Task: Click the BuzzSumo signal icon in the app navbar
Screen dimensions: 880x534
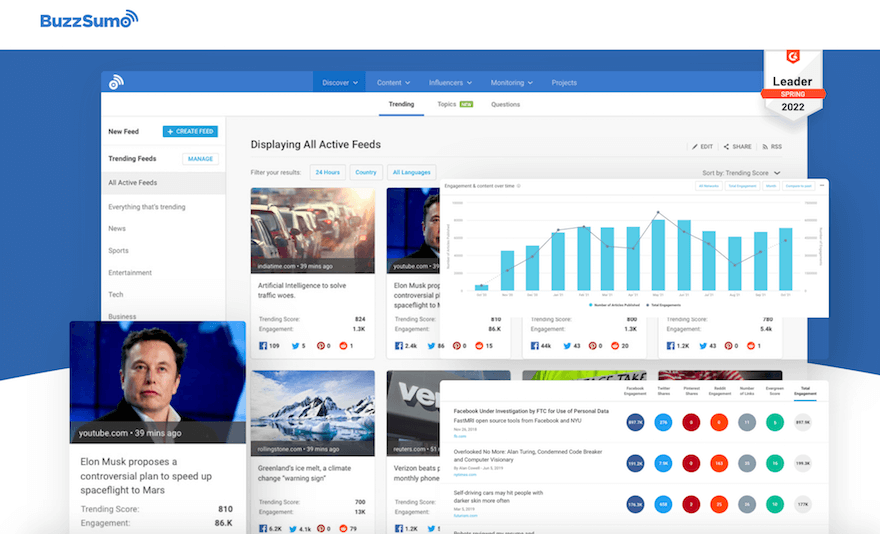Action: click(x=116, y=82)
